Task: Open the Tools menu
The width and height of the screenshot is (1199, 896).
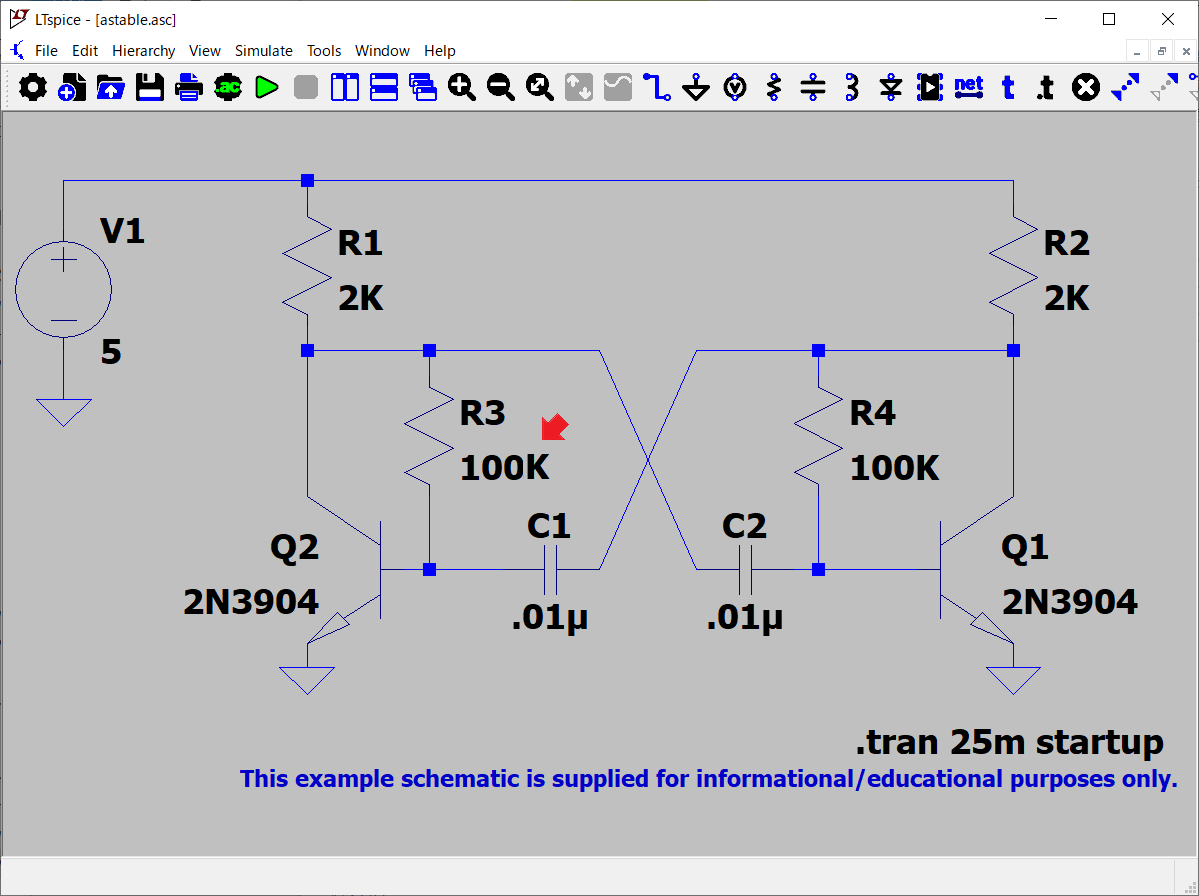Action: point(324,51)
